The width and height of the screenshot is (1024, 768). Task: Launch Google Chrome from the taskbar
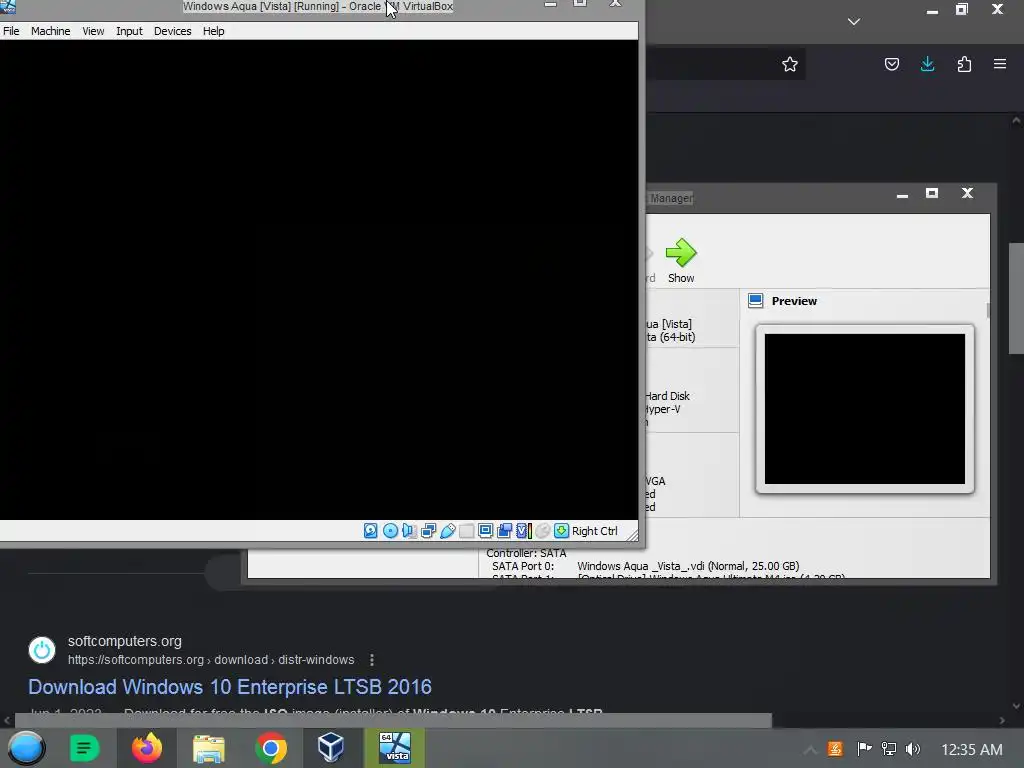point(271,748)
